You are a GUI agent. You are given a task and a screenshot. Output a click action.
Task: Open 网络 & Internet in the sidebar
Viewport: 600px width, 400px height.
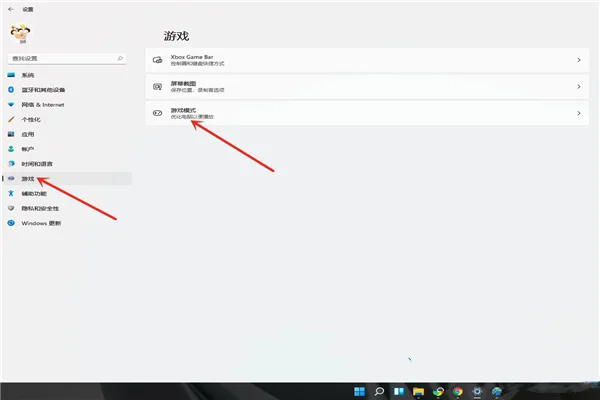42,104
